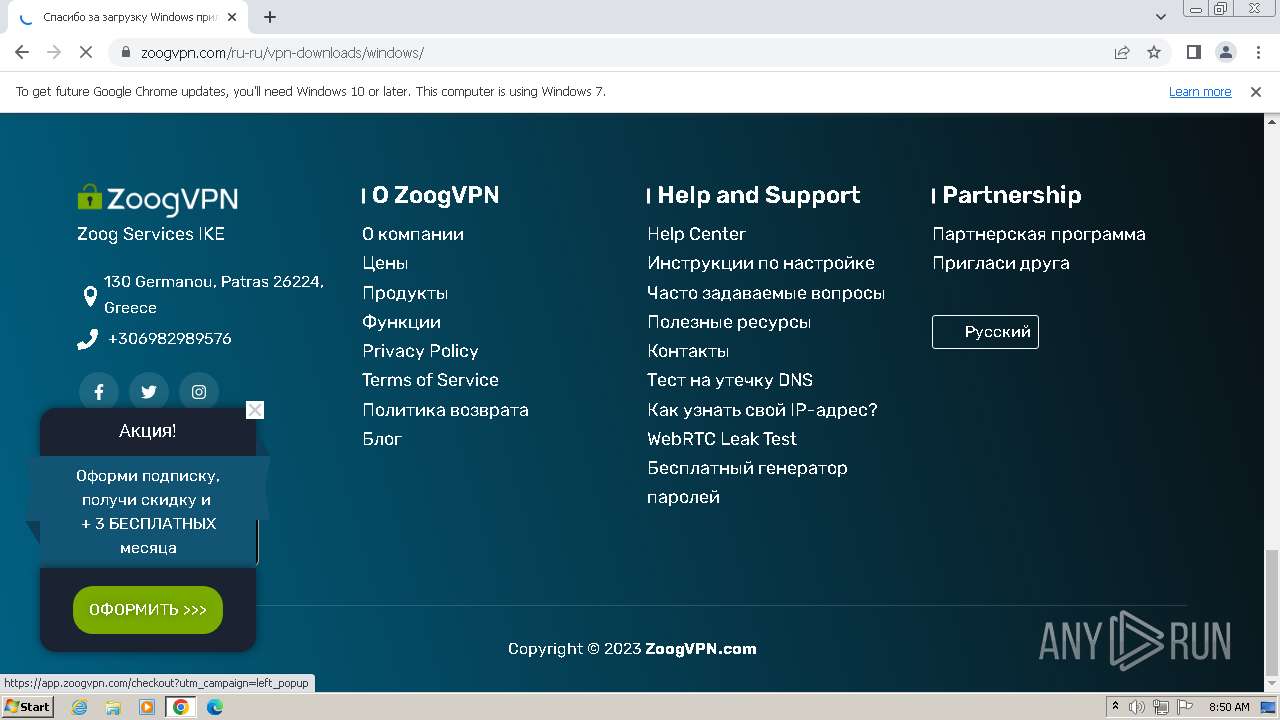Switch to Chrome taskbar icon
Image resolution: width=1280 pixels, height=720 pixels.
pos(181,707)
